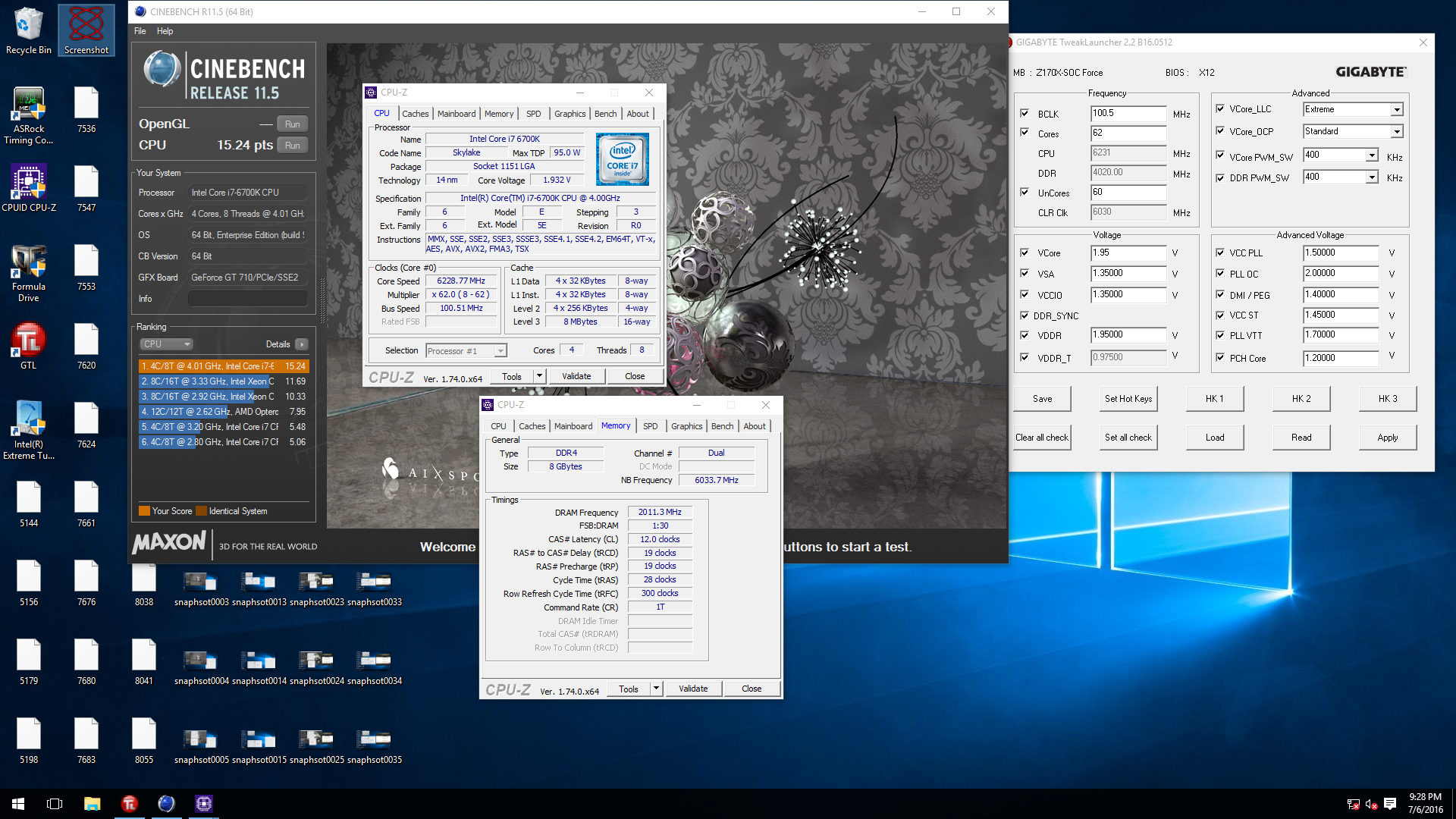This screenshot has width=1456, height=819.
Task: Toggle the Cores checkbox in TweakLauncher
Action: [x=1025, y=133]
